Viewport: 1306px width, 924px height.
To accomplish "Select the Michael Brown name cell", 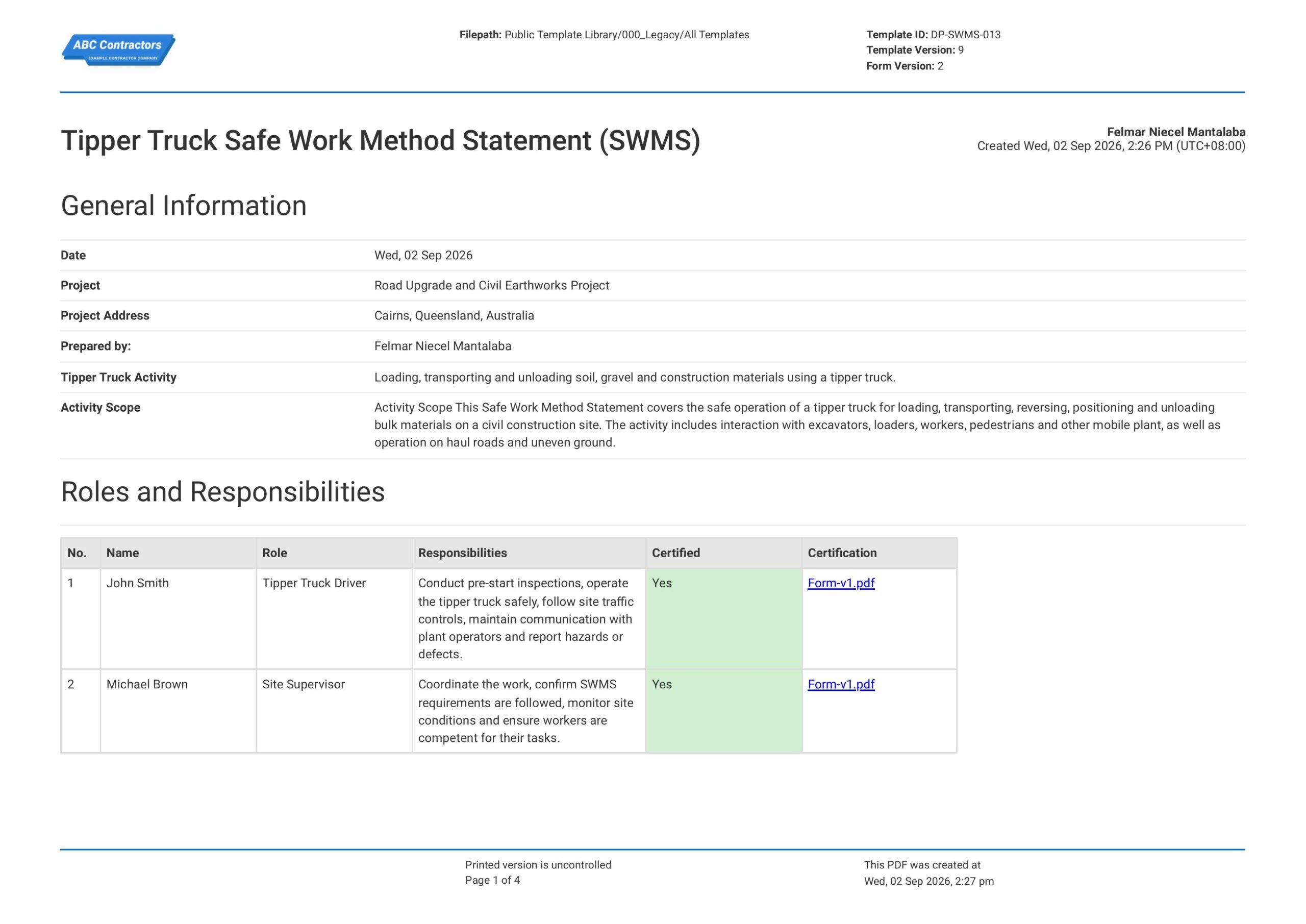I will pos(179,711).
